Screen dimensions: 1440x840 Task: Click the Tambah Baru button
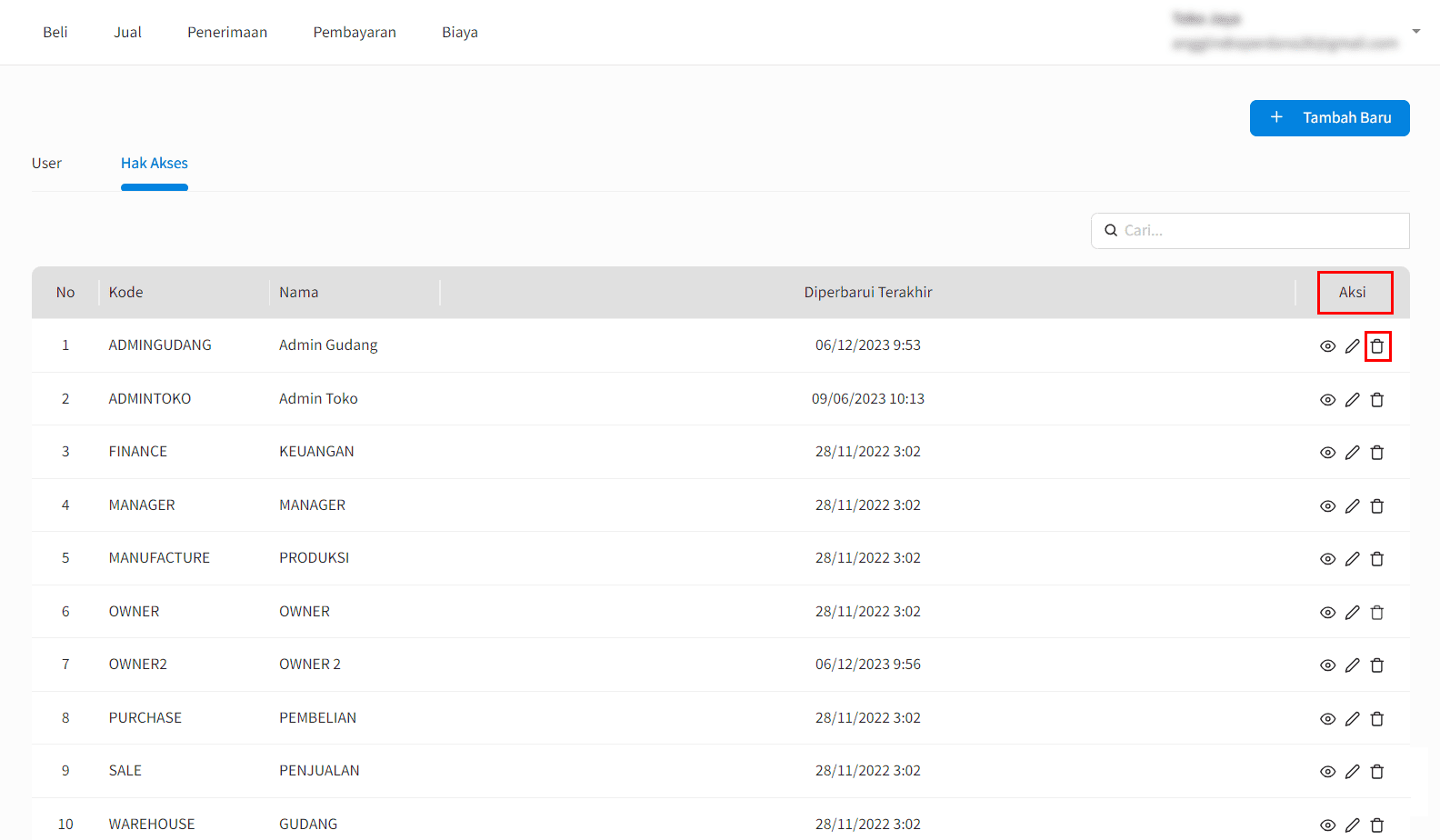(1329, 118)
